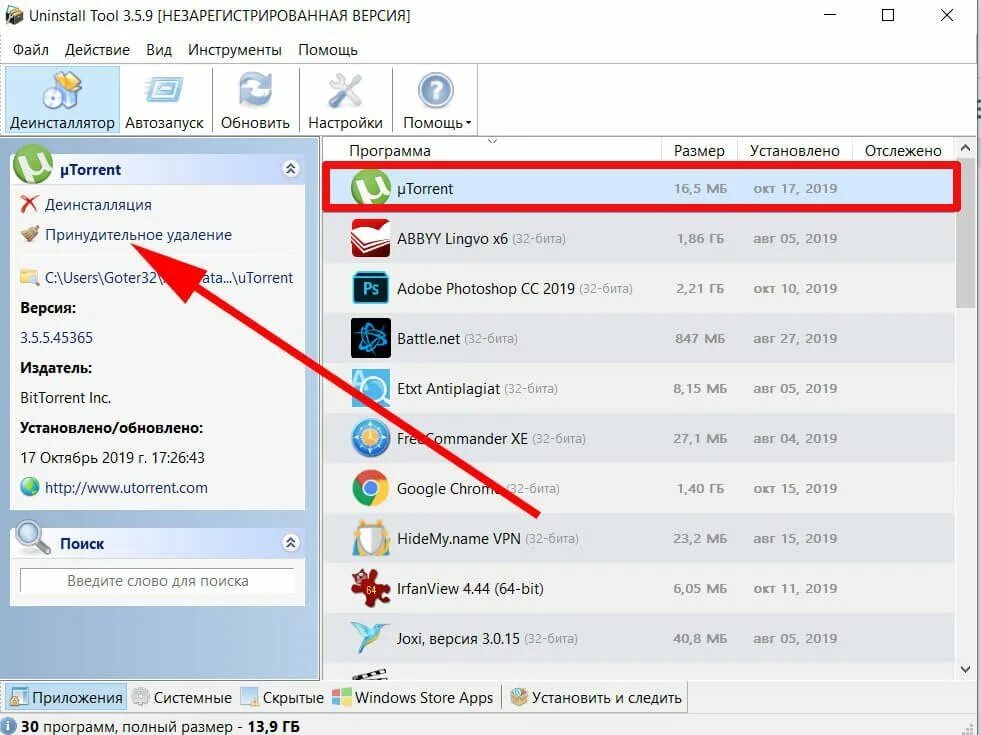Select the HideMy.name VPN icon

[x=370, y=538]
